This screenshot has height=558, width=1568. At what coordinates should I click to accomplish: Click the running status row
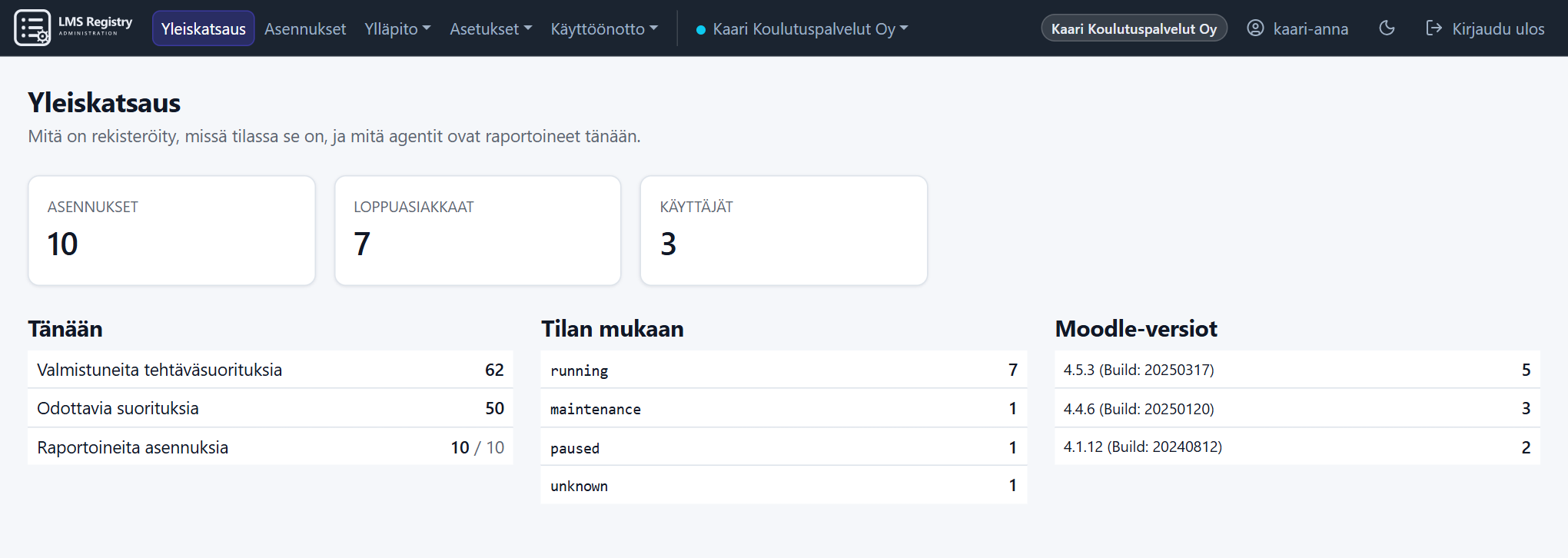pos(784,370)
